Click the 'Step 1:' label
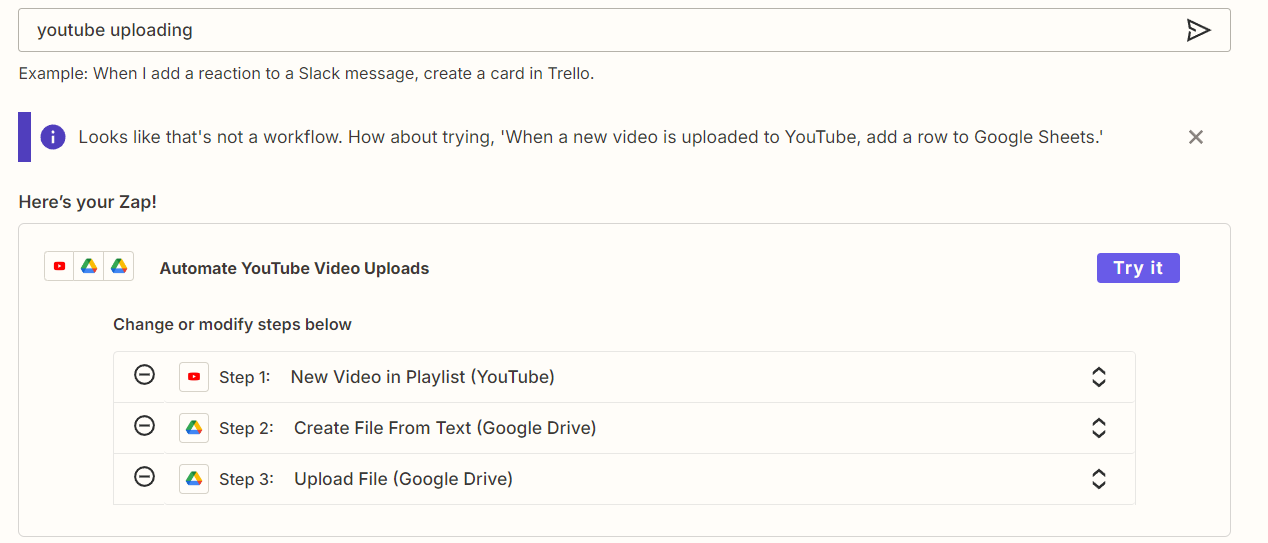The image size is (1268, 543). click(245, 377)
